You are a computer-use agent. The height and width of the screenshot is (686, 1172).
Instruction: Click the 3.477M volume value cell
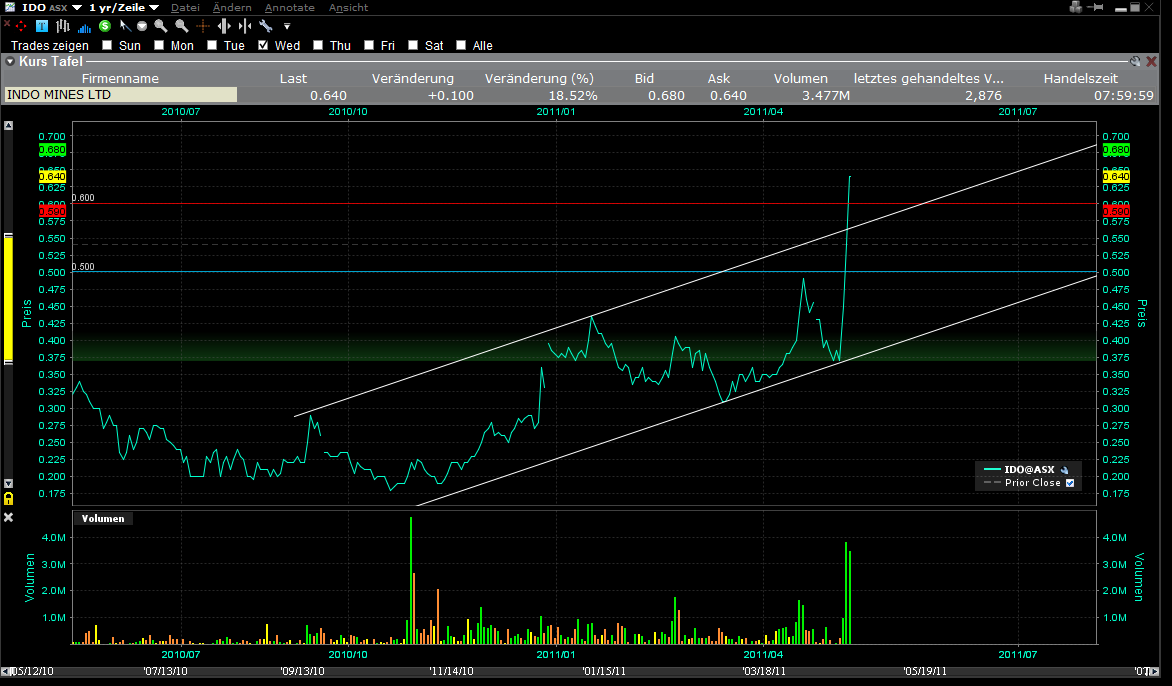826,96
